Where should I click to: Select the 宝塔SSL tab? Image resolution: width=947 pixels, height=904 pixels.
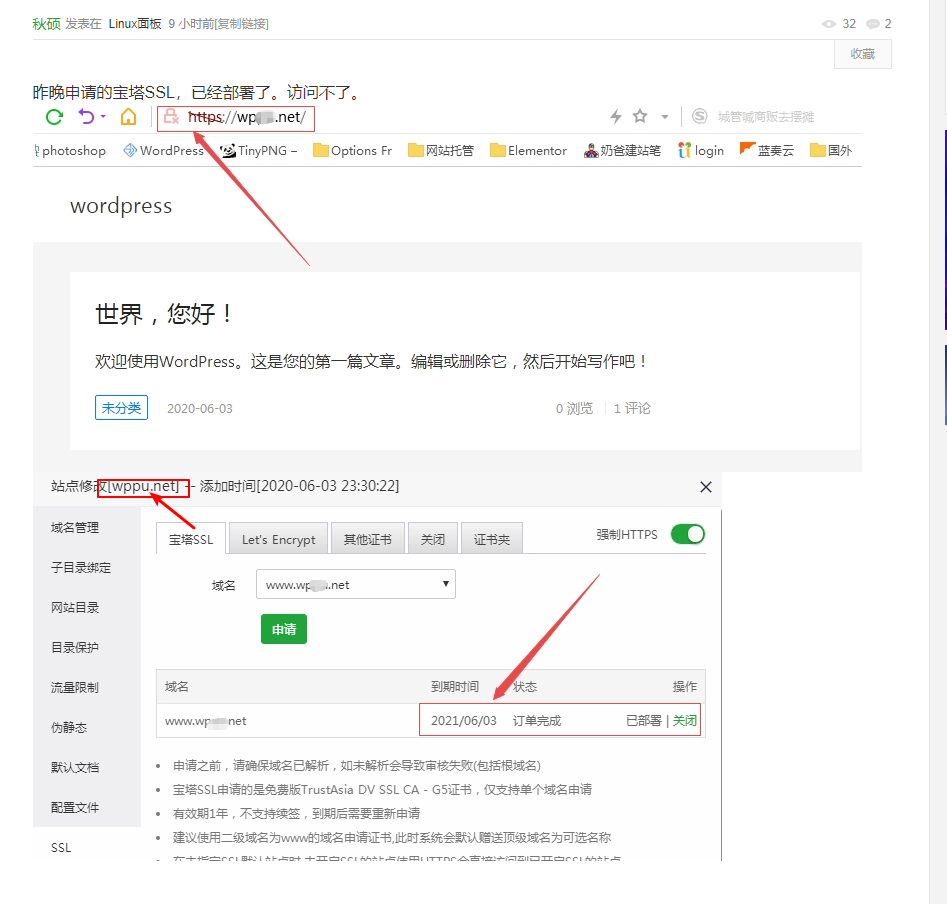coord(191,539)
